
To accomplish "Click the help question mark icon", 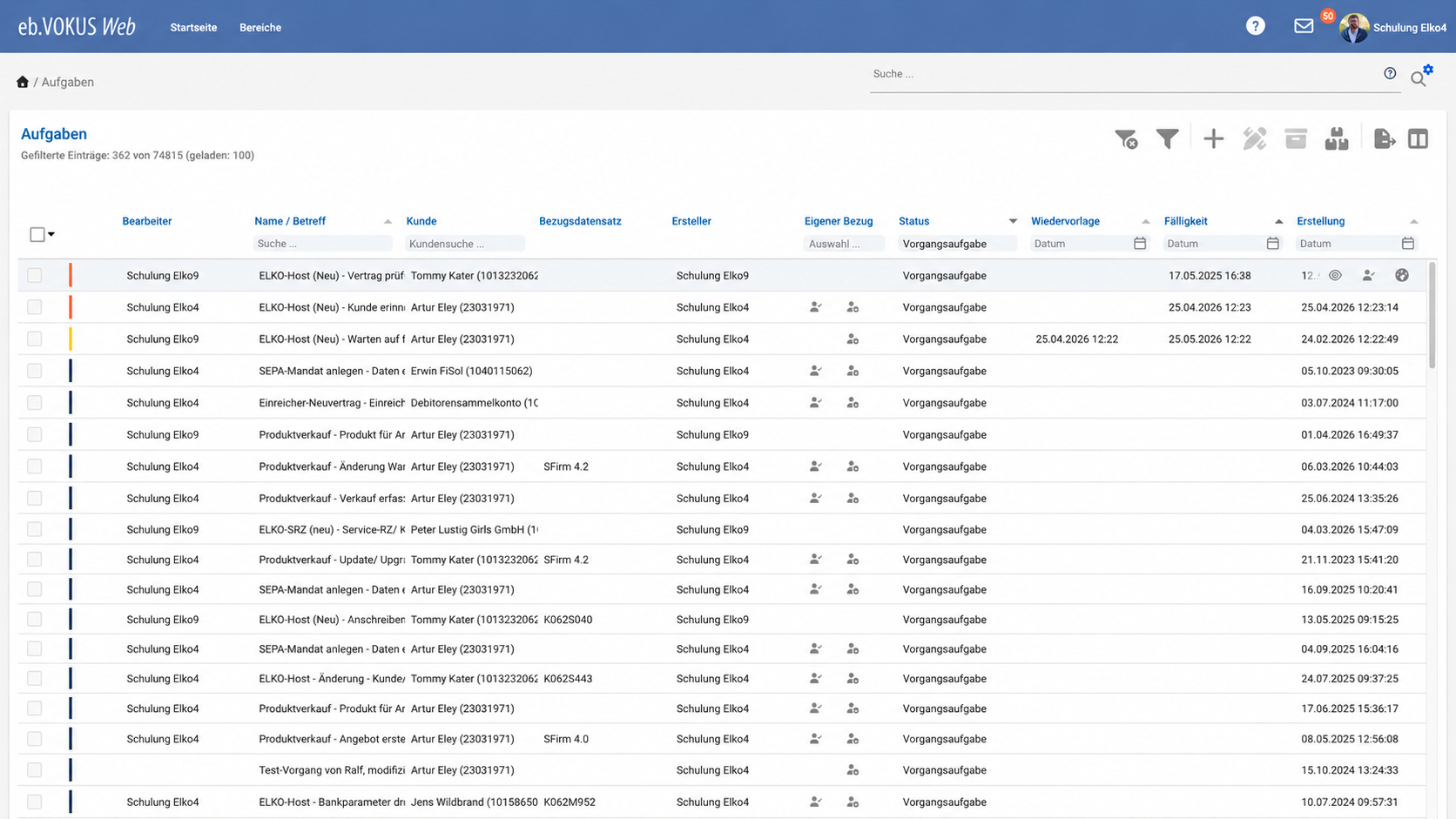I will pyautogui.click(x=1255, y=26).
